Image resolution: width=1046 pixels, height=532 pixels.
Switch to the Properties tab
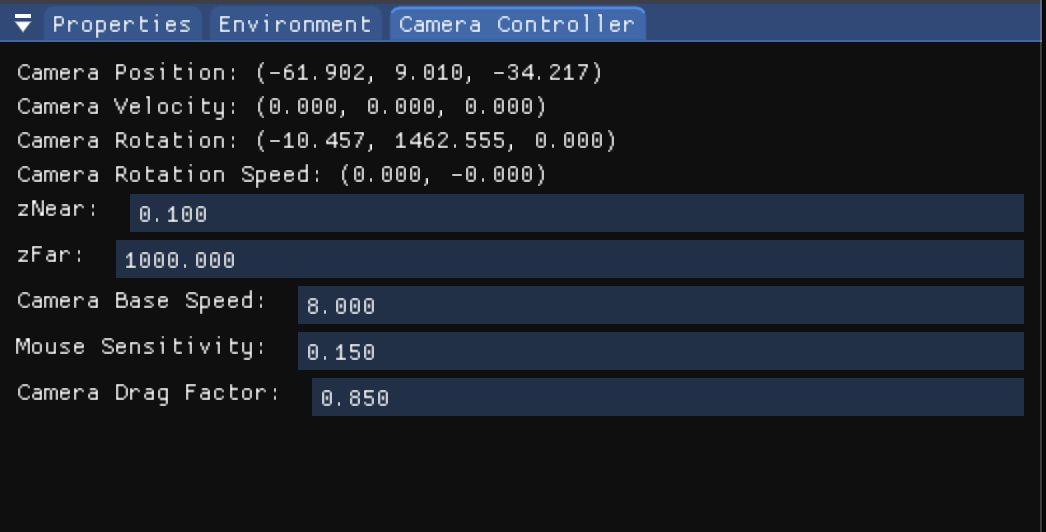click(x=121, y=24)
